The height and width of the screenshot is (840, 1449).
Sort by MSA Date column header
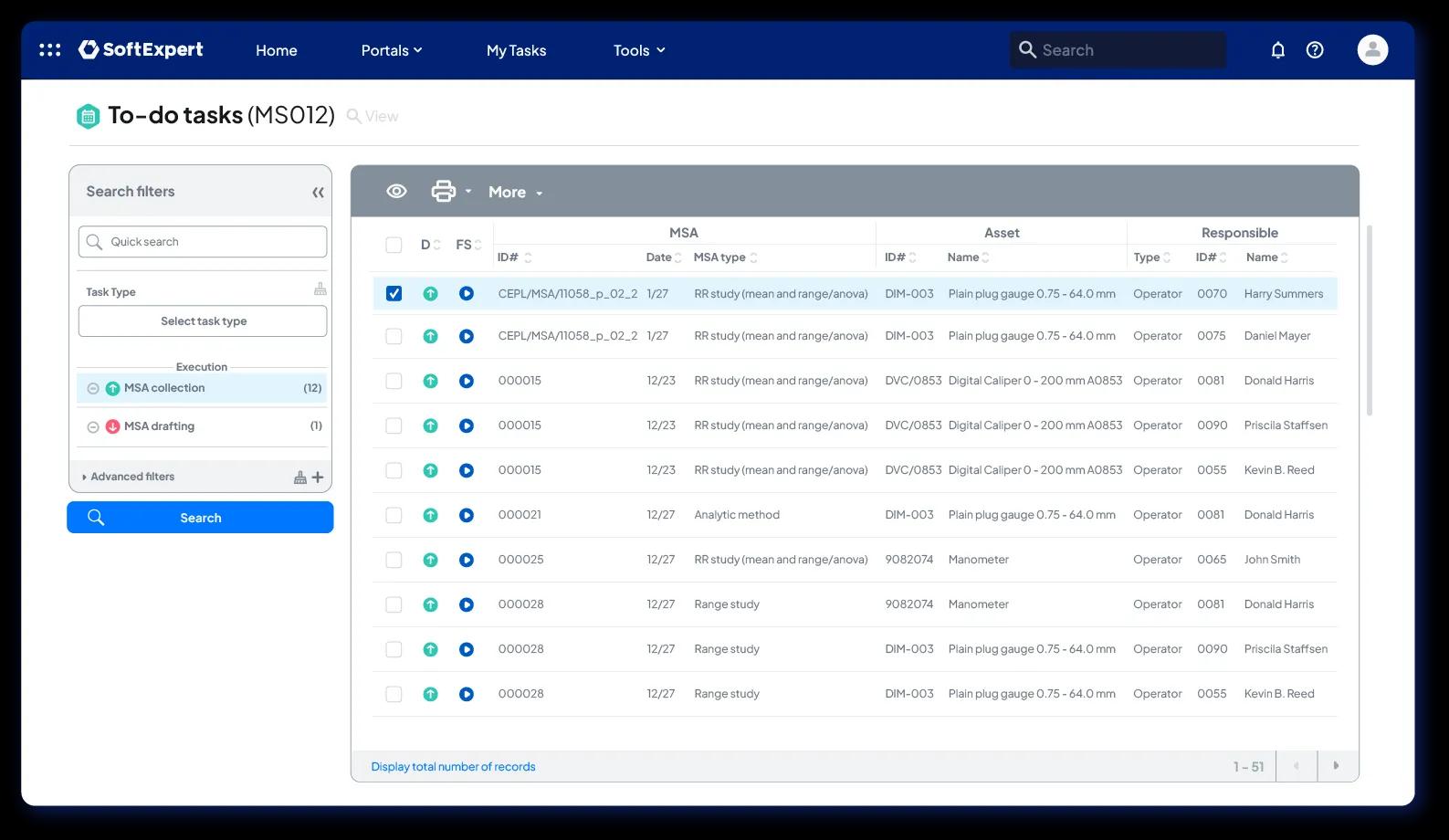(664, 257)
